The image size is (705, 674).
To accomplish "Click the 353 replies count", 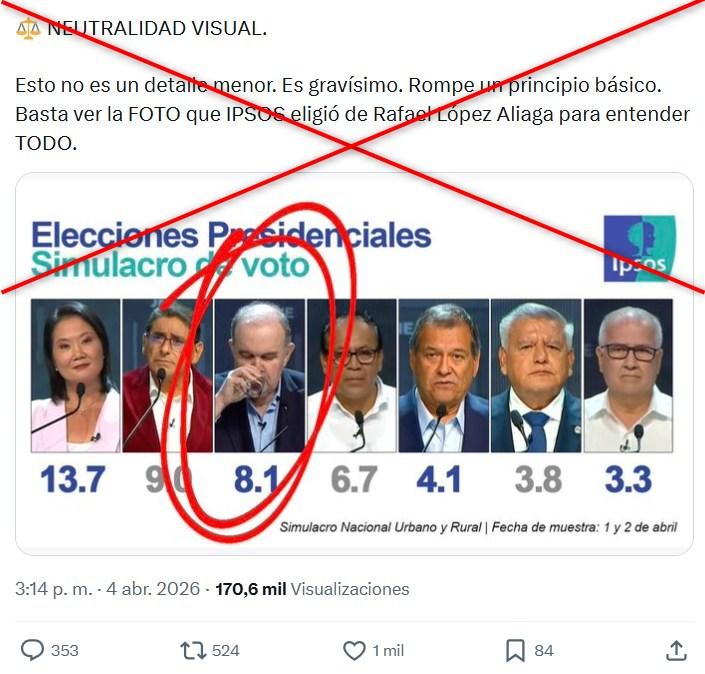I will pyautogui.click(x=65, y=651).
